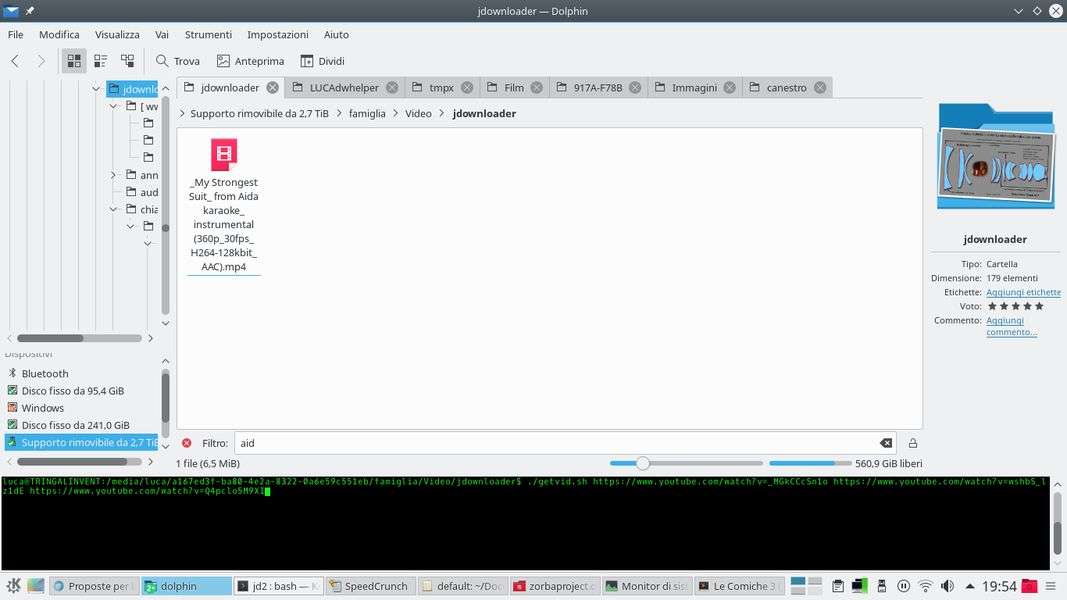
Task: Switch to Details tree view mode
Action: pyautogui.click(x=127, y=61)
